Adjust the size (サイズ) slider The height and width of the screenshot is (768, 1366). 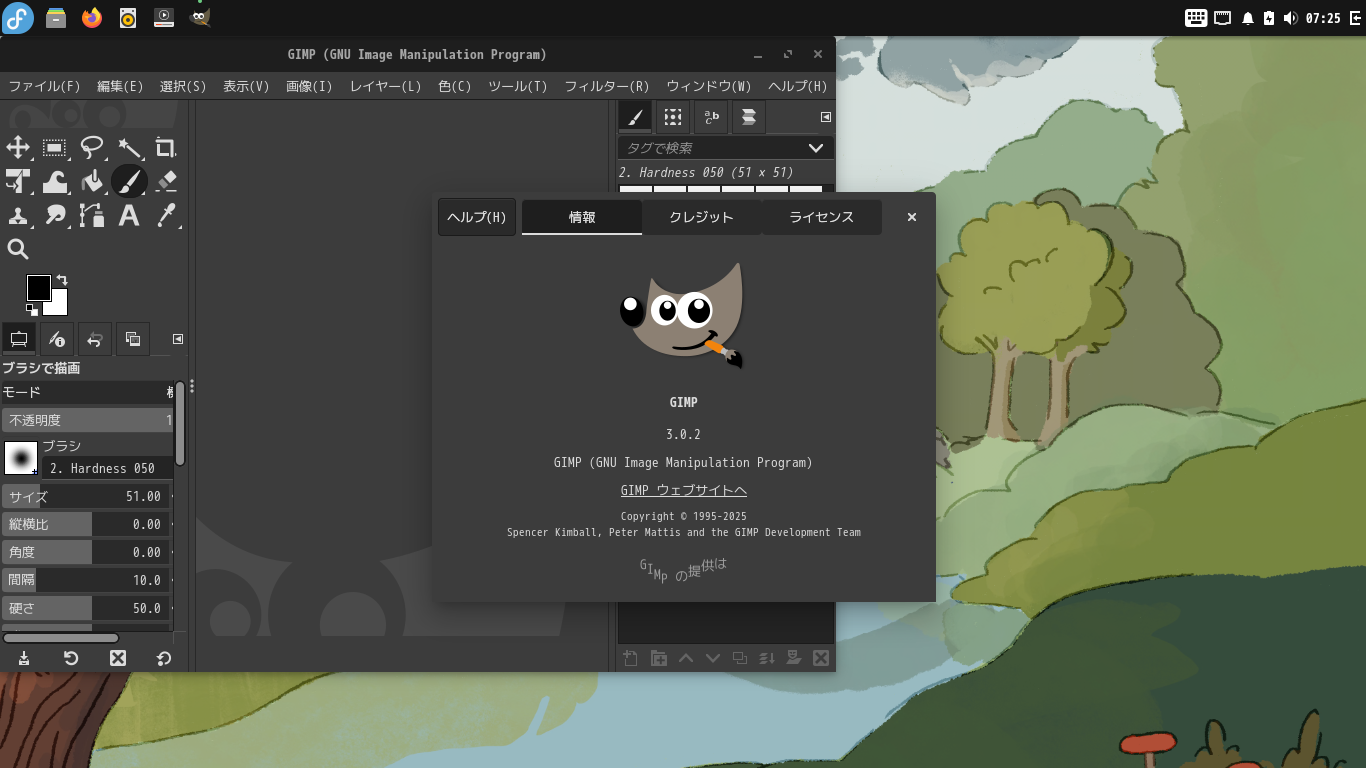[x=87, y=496]
